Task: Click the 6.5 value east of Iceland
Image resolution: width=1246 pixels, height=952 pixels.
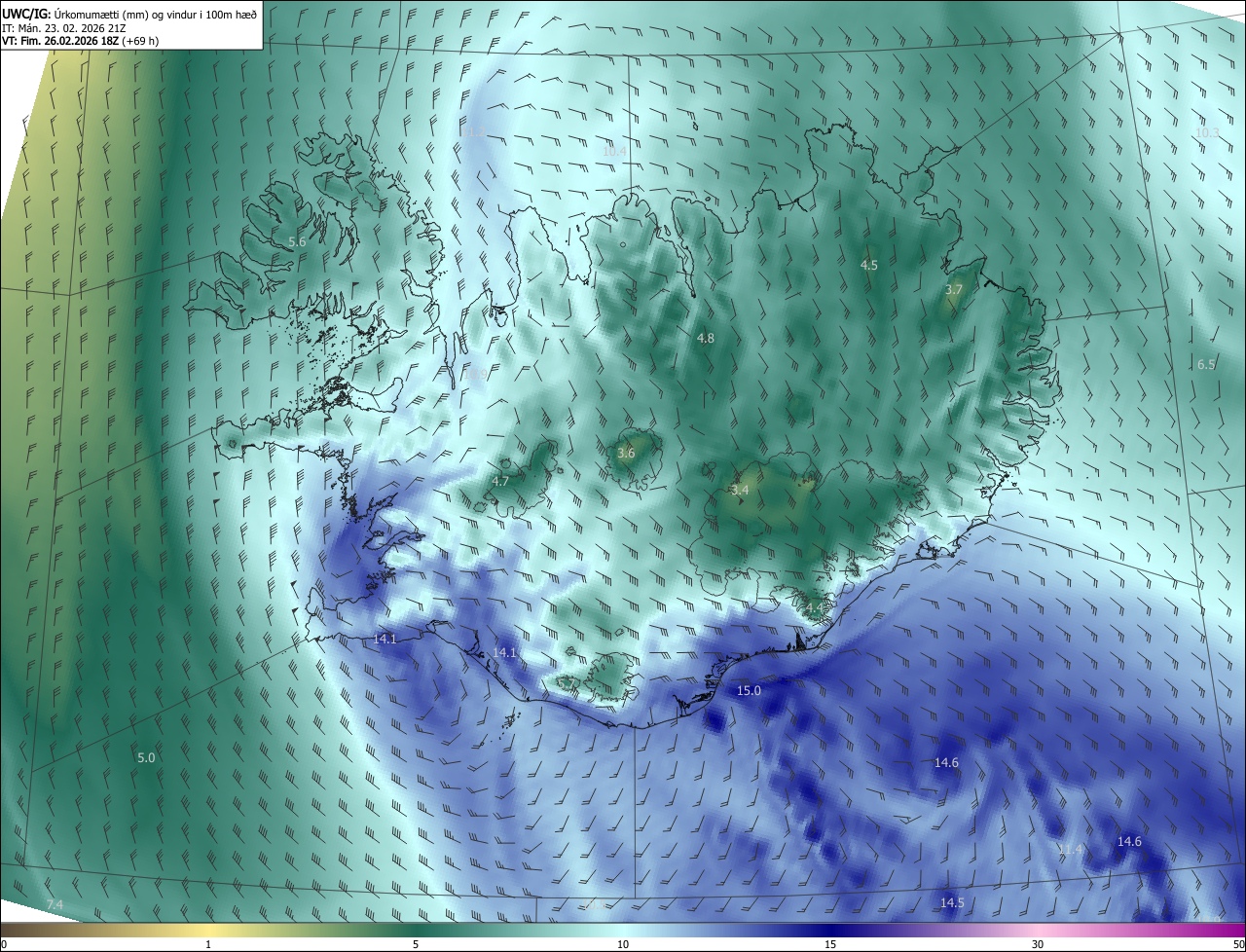Action: [x=1206, y=364]
